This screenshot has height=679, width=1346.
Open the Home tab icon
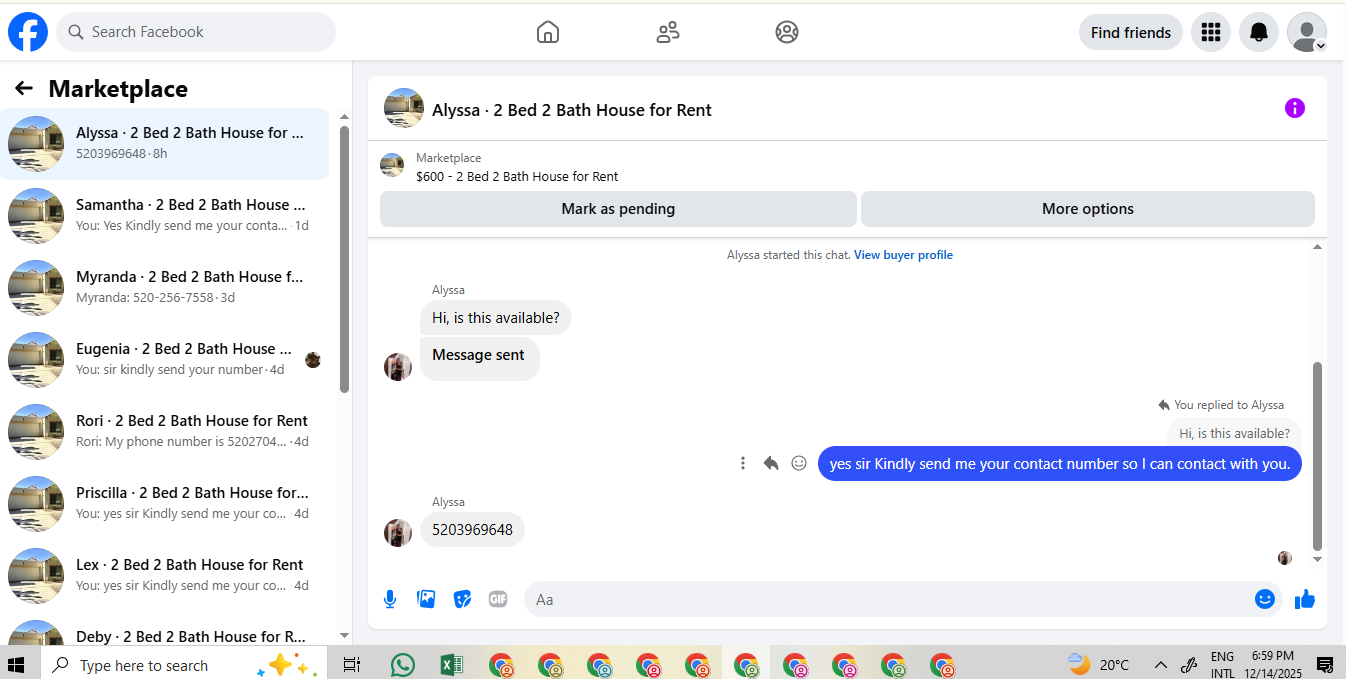[548, 32]
